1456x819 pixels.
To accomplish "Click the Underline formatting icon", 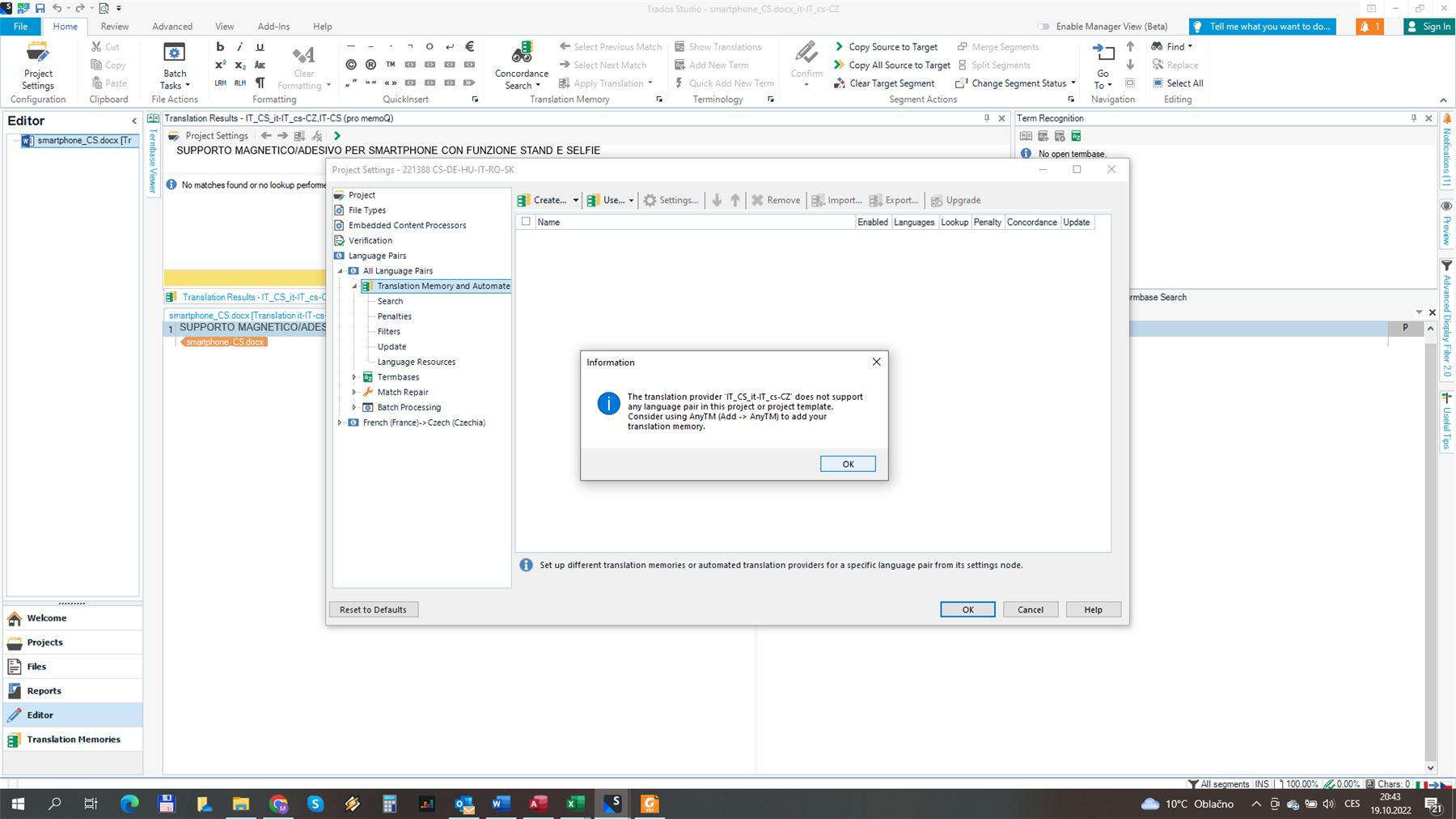I will [x=260, y=47].
